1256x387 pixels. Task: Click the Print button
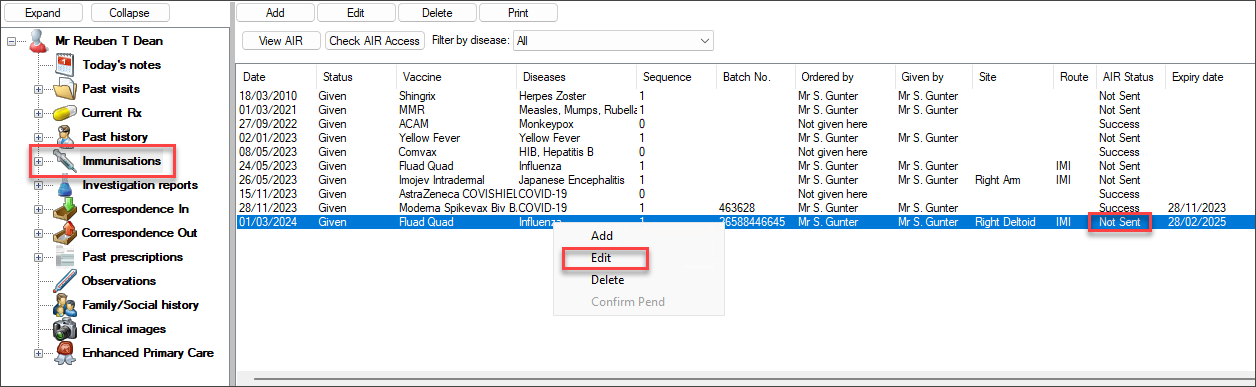518,13
